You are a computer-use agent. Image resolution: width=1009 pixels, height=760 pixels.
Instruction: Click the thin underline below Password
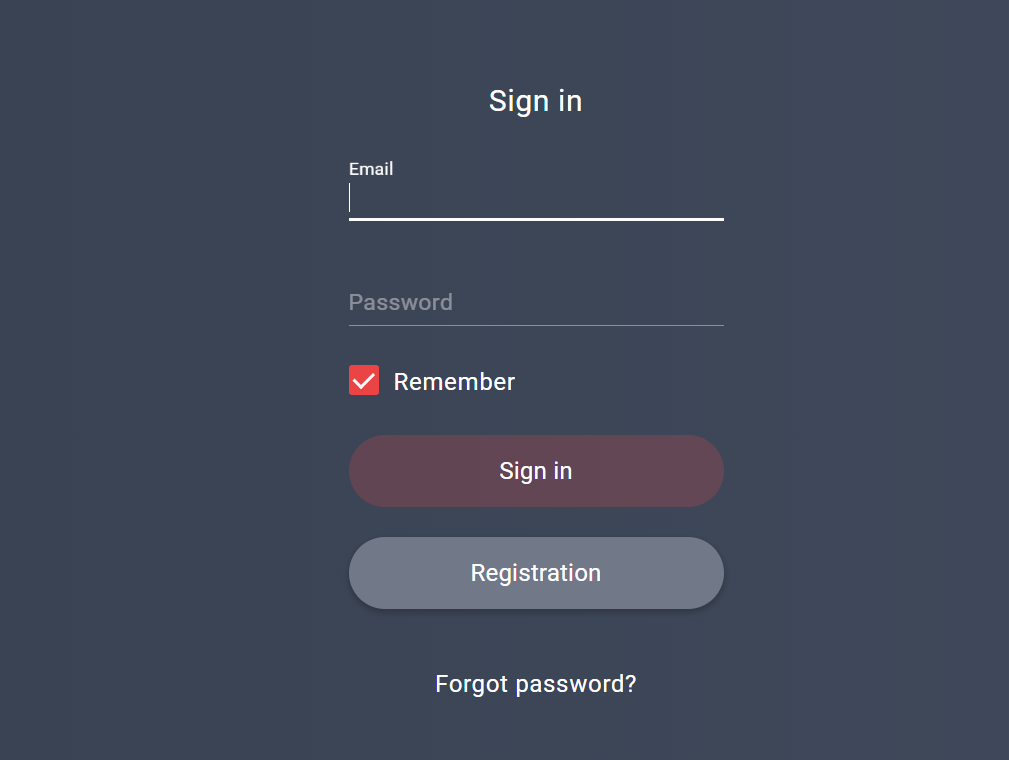536,325
